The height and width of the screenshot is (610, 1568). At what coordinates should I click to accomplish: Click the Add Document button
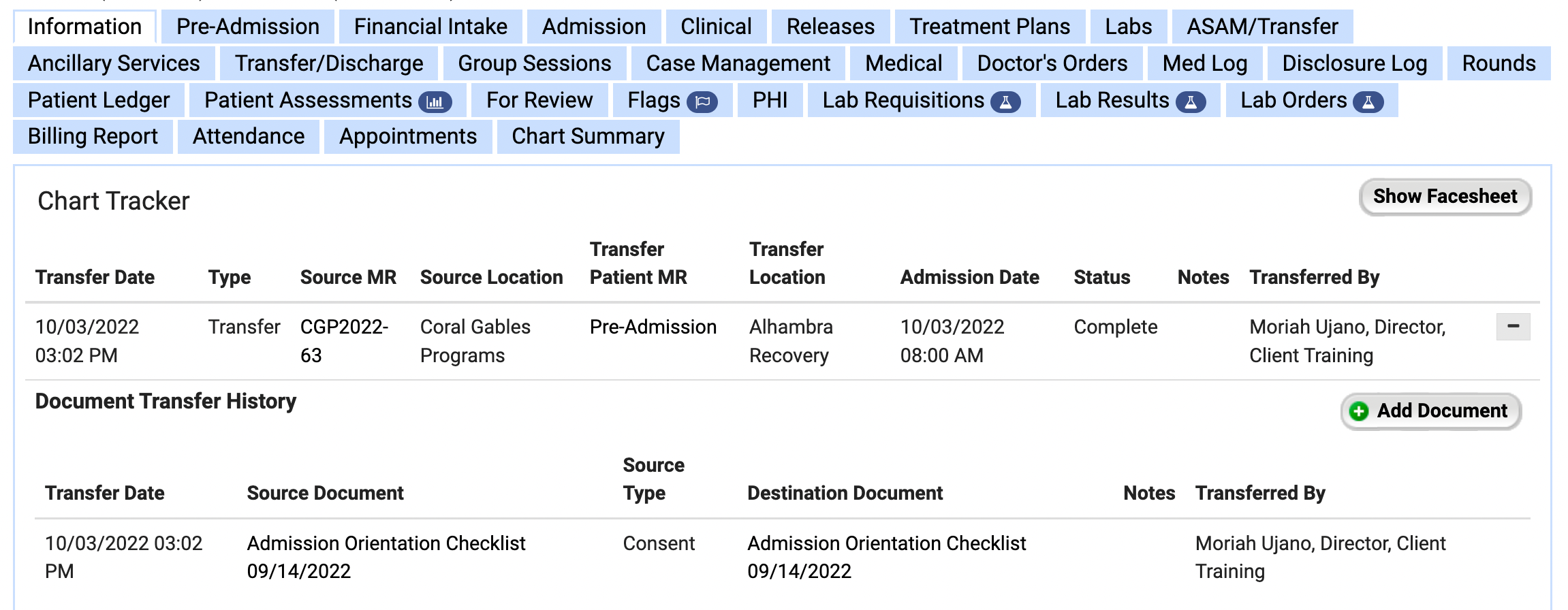click(1430, 412)
